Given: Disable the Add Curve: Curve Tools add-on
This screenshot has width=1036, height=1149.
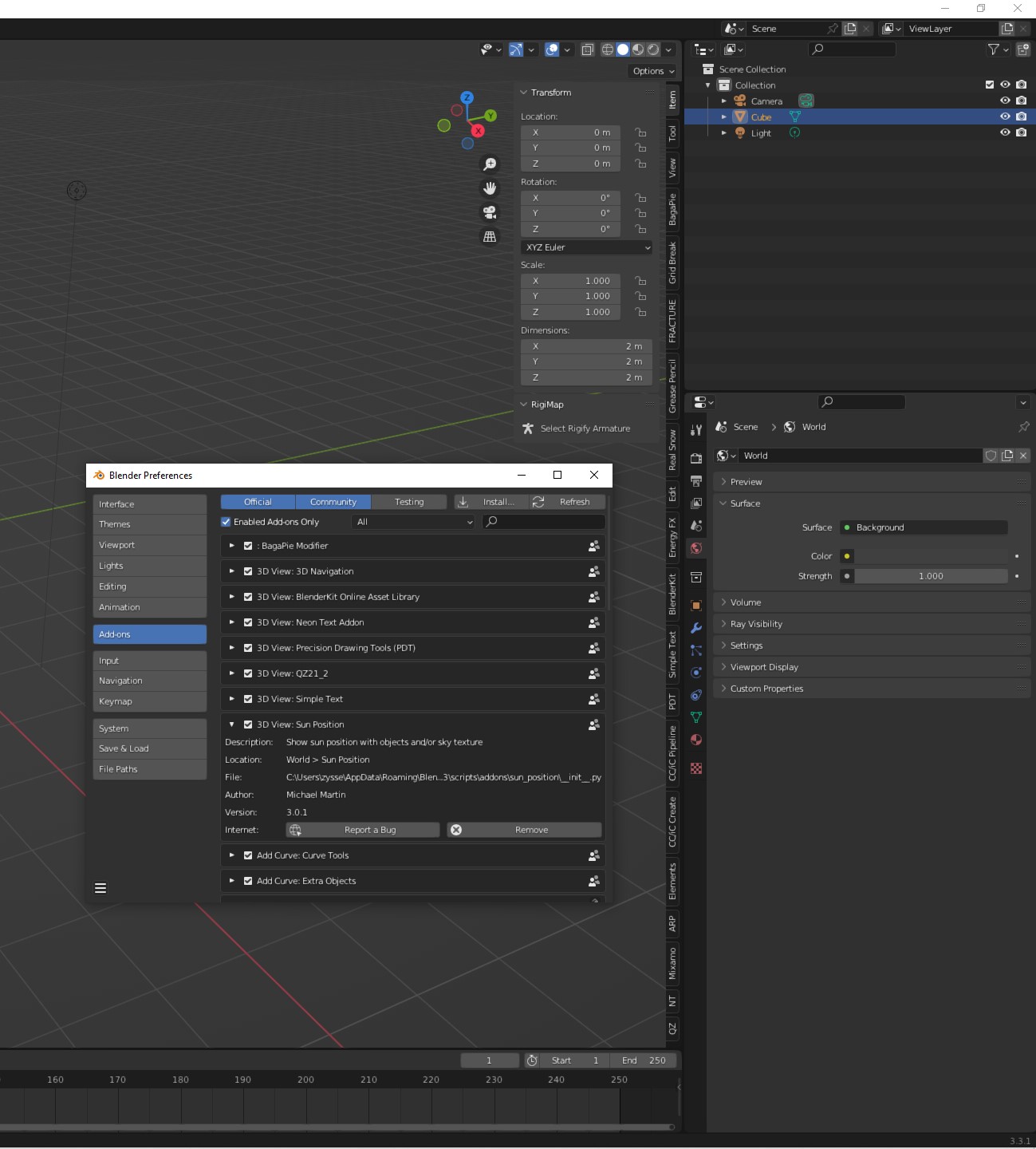Looking at the screenshot, I should [x=248, y=855].
